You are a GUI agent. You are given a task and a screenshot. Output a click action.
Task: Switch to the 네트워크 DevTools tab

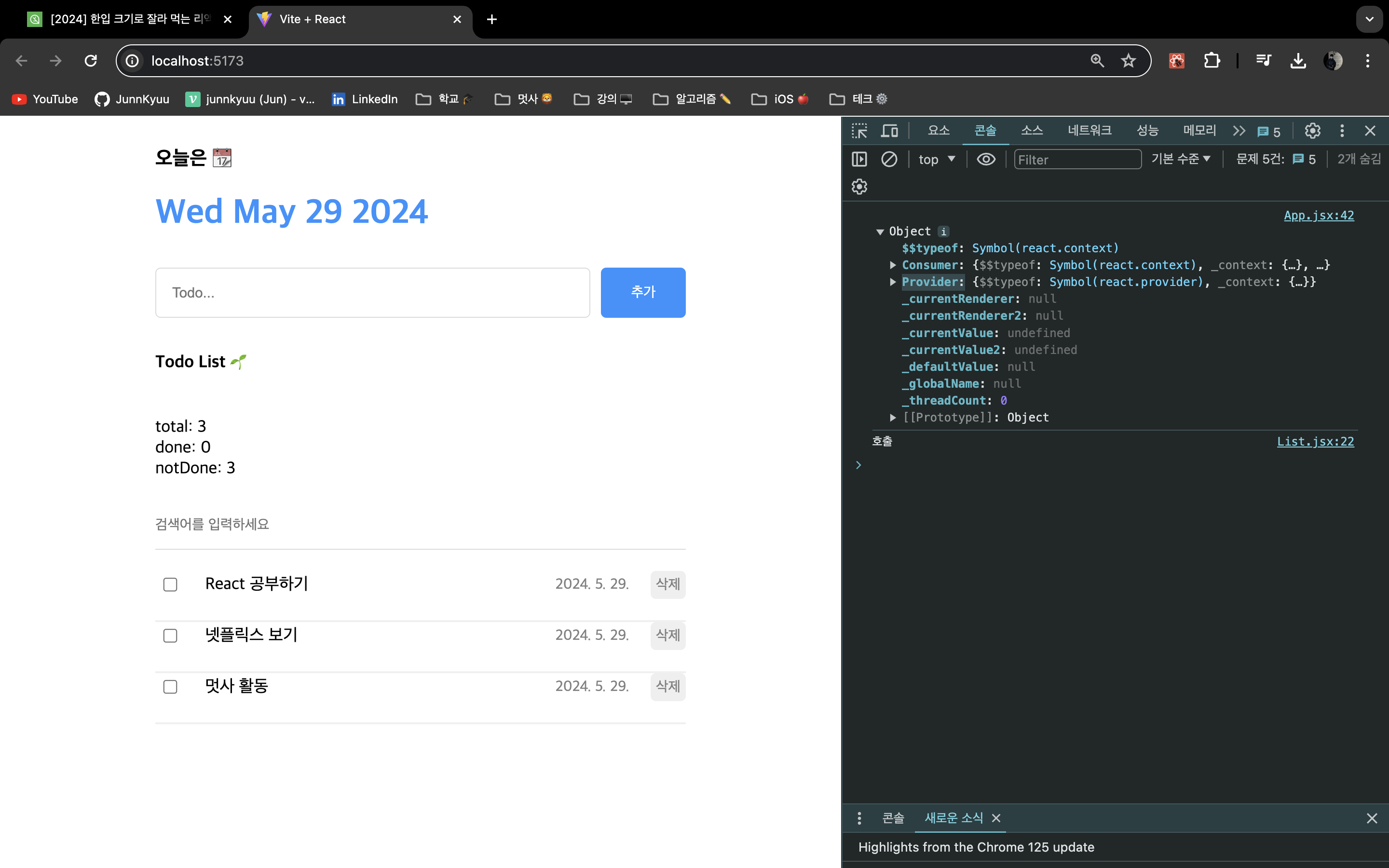point(1089,131)
